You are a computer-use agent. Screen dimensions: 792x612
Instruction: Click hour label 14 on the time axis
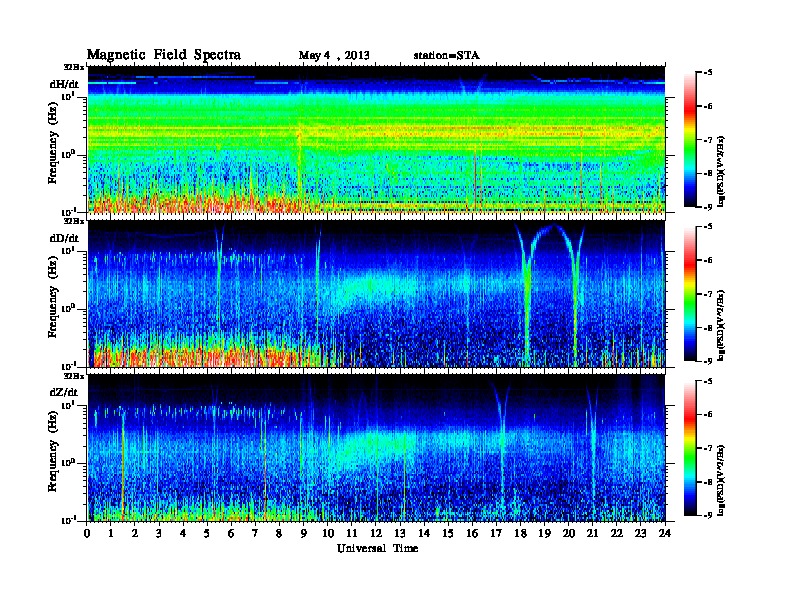pyautogui.click(x=424, y=533)
